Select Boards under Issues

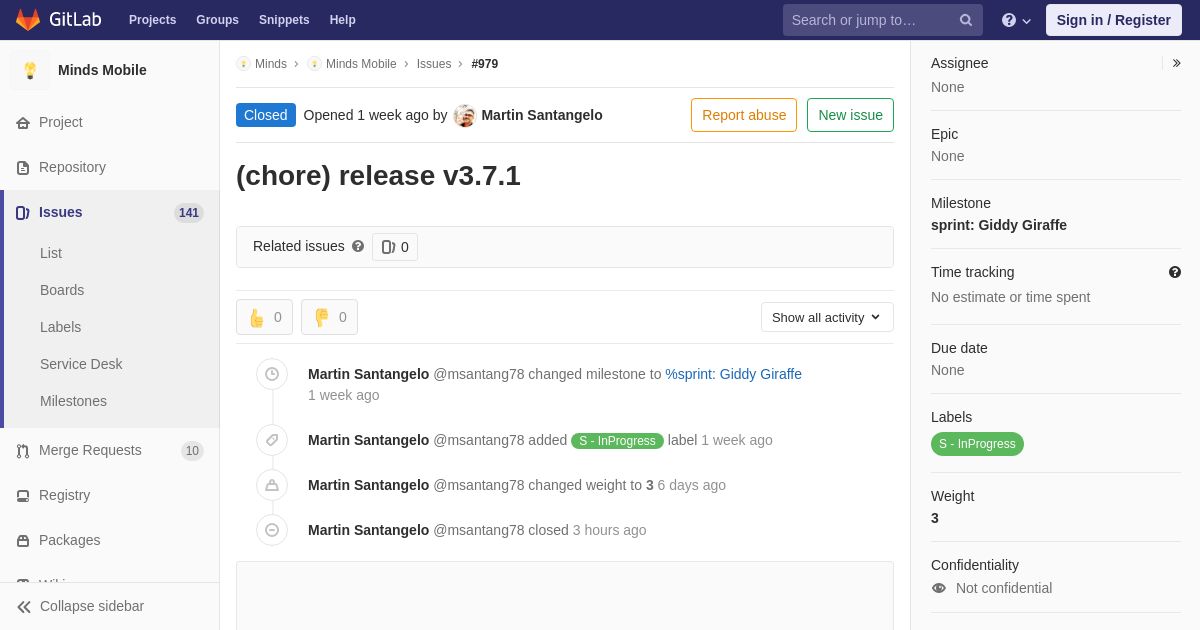pos(62,290)
